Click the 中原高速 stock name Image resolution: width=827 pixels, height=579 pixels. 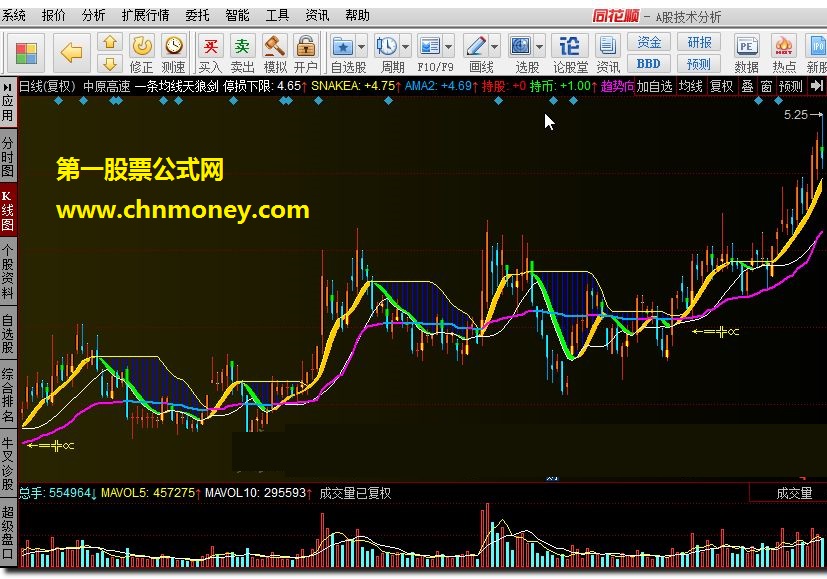[x=107, y=86]
